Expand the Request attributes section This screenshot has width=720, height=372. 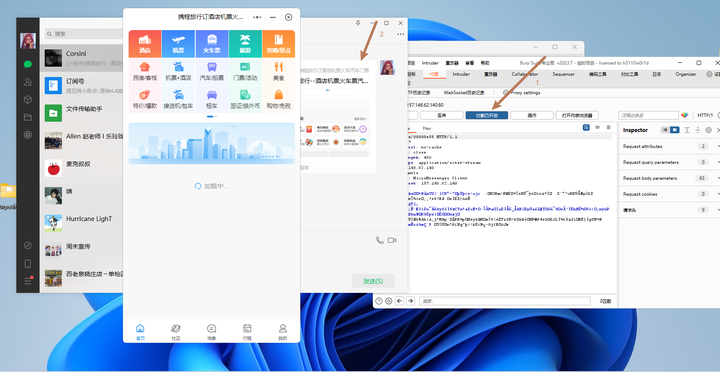[669, 146]
